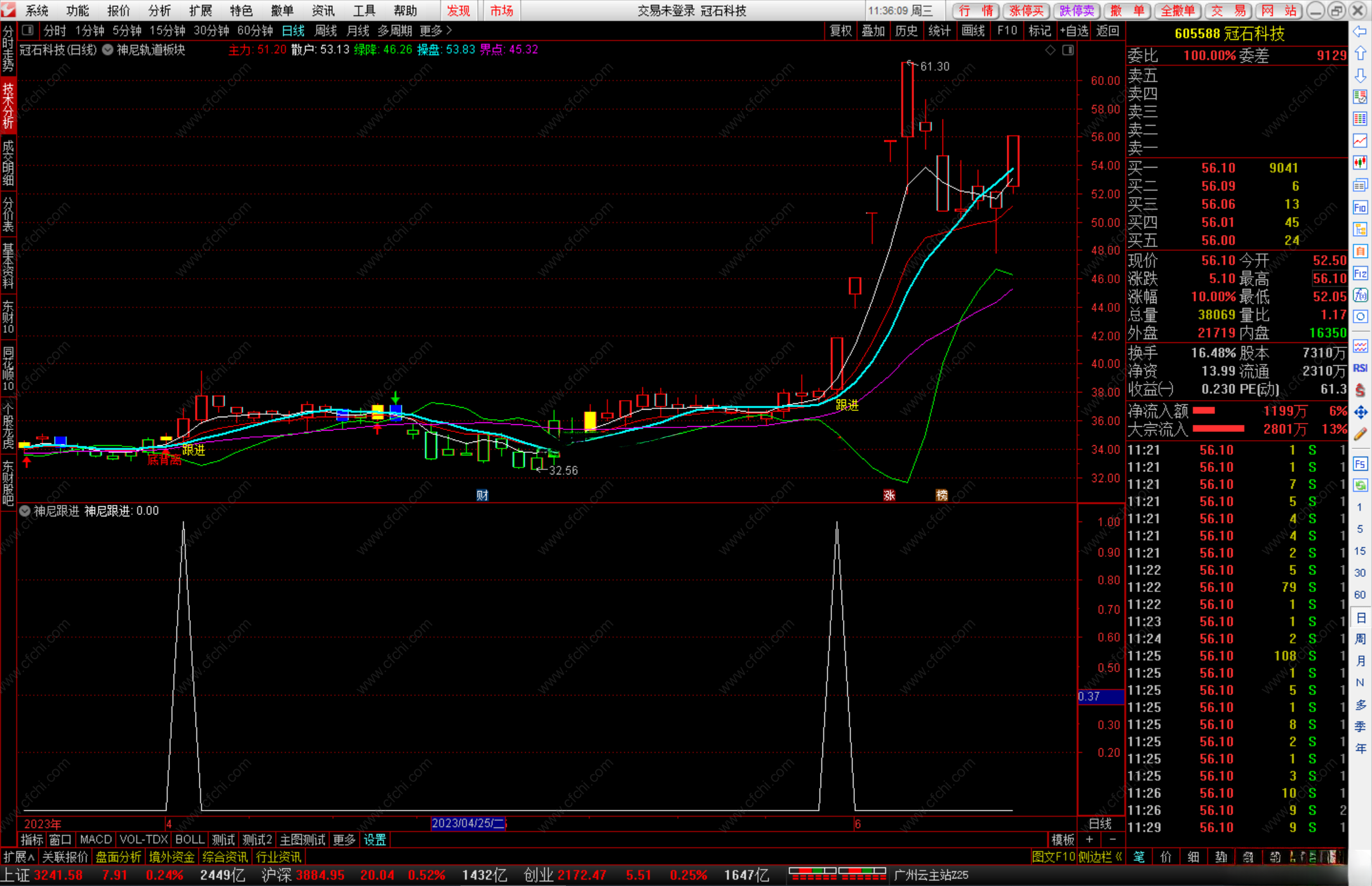Image resolution: width=1372 pixels, height=886 pixels.
Task: Click the 涨停买 button
Action: (1026, 11)
